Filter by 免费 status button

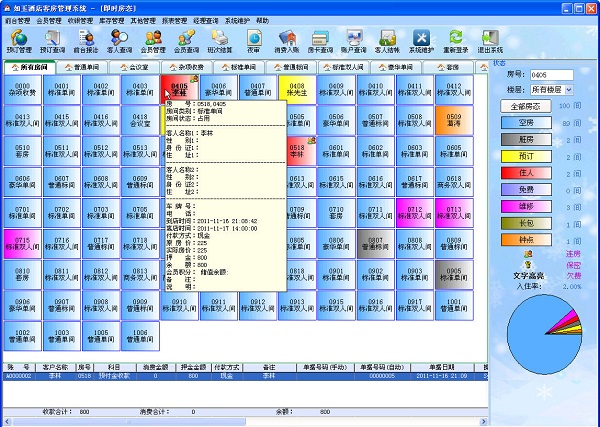point(526,190)
